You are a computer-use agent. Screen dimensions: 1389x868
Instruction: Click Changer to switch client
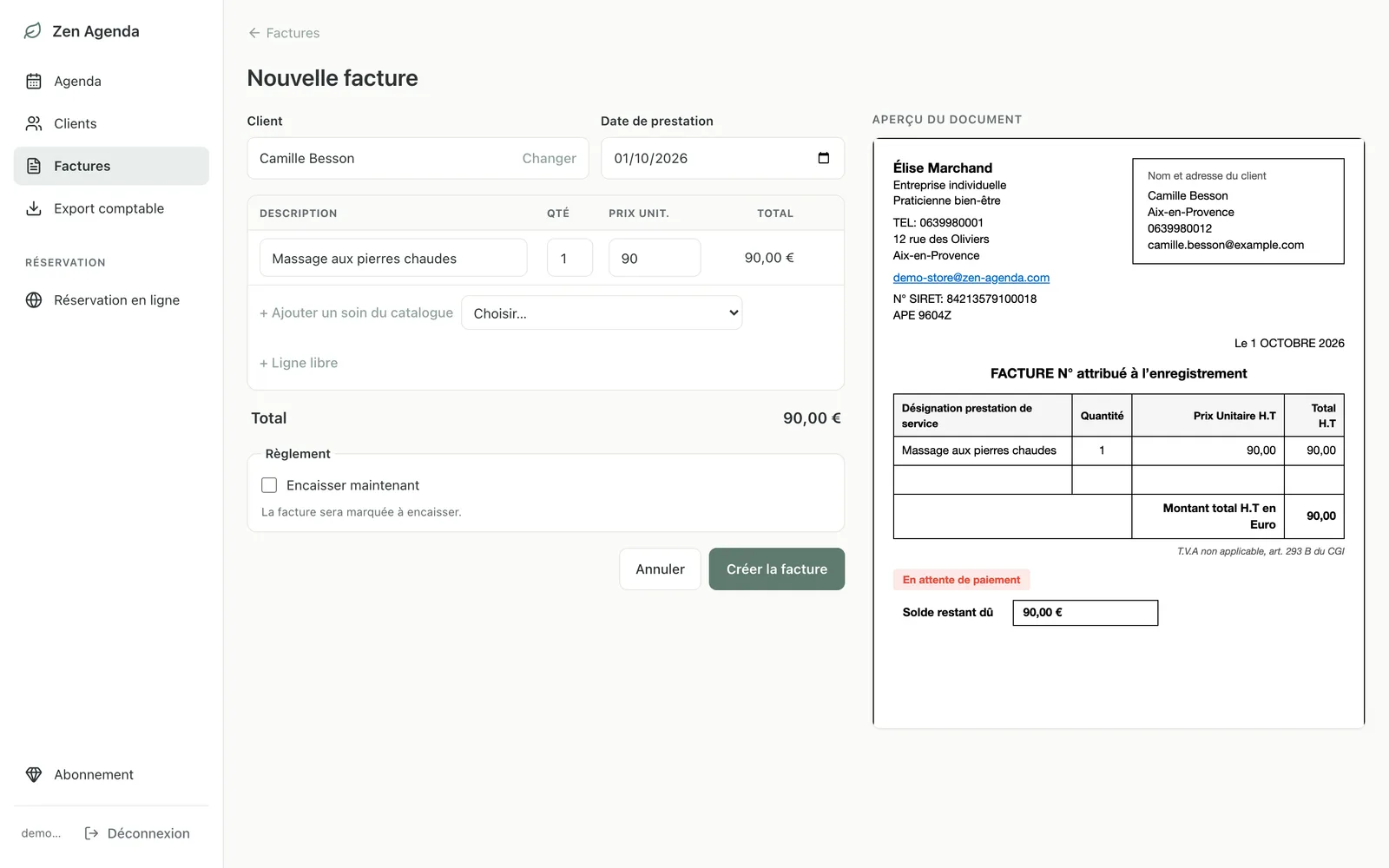(x=549, y=159)
